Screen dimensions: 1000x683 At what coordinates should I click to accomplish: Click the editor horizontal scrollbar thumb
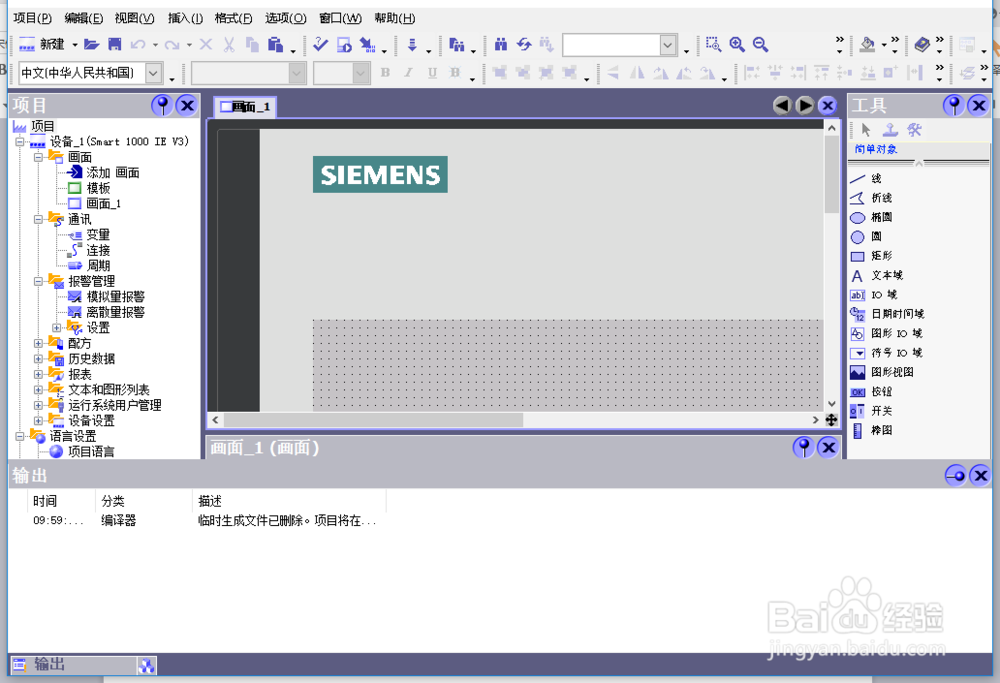(x=373, y=420)
